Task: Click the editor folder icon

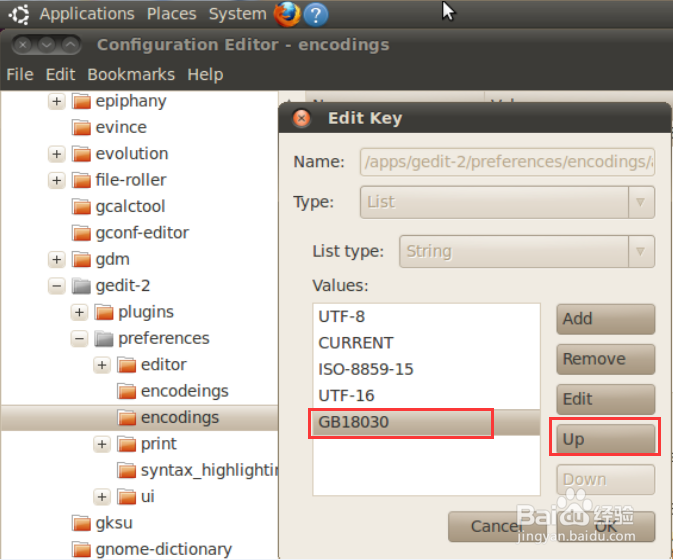Action: (127, 365)
